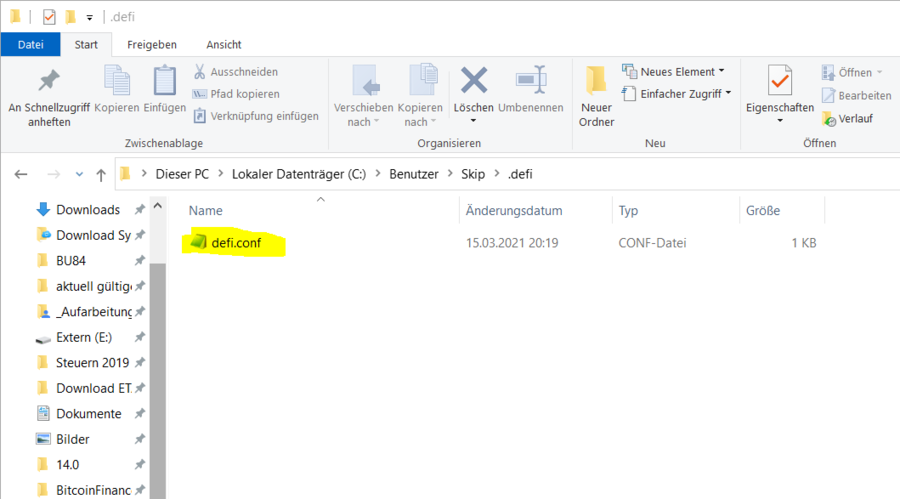Click the Löschen delete icon
The image size is (900, 499).
pos(473,82)
